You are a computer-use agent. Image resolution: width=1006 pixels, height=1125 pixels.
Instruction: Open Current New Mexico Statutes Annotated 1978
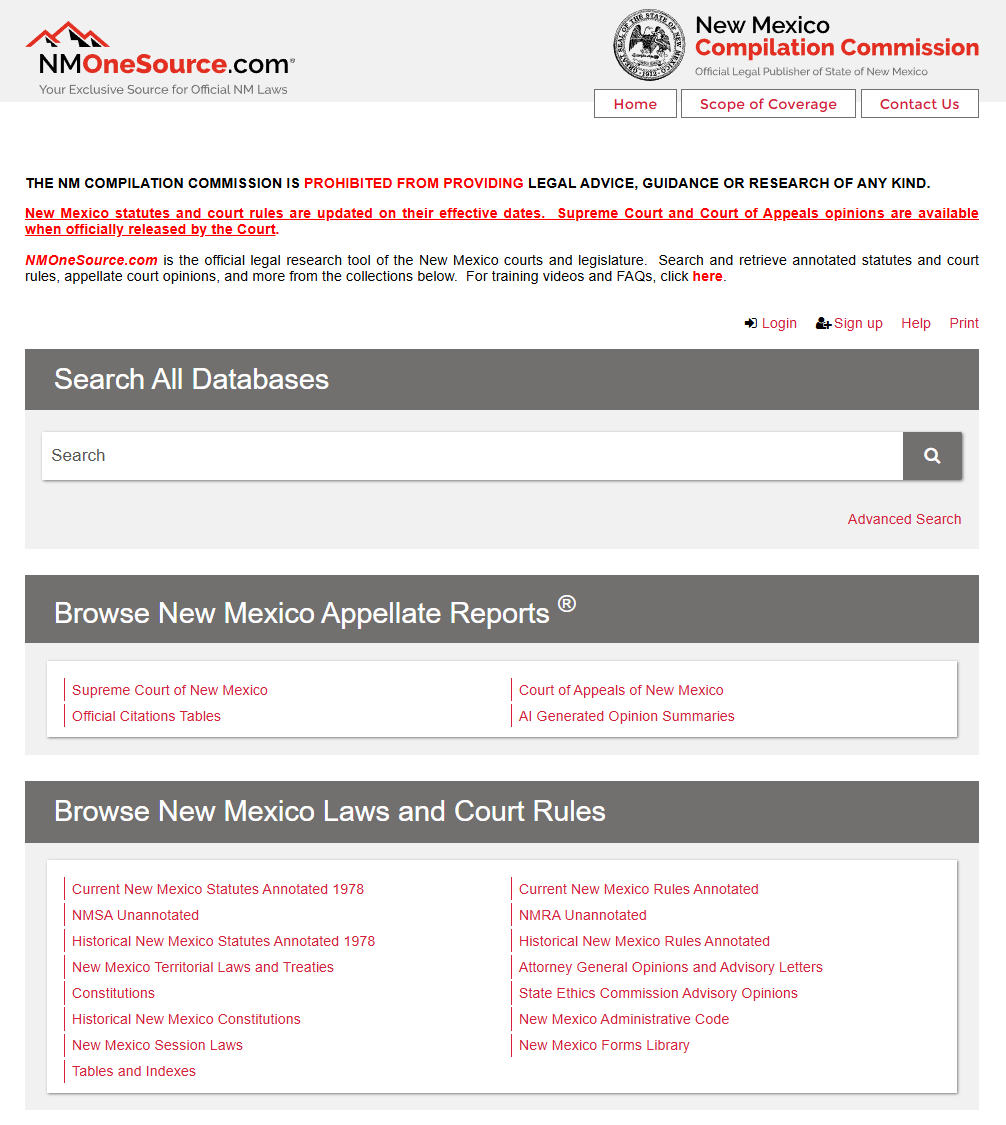(218, 889)
